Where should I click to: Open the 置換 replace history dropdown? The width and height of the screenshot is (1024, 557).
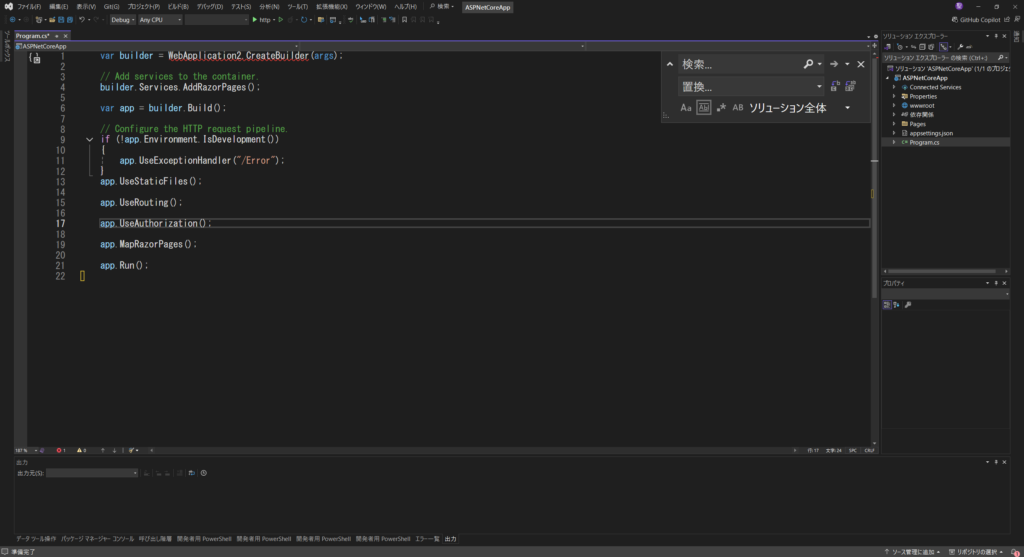(x=819, y=86)
